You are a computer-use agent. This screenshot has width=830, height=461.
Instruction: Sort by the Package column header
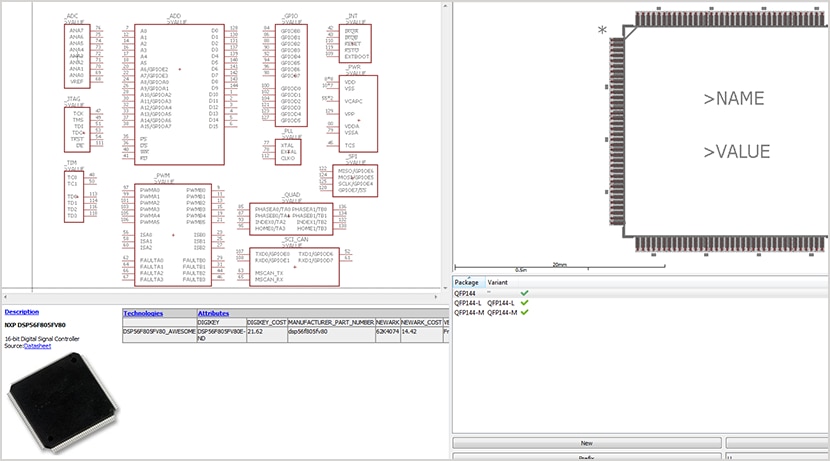[468, 282]
